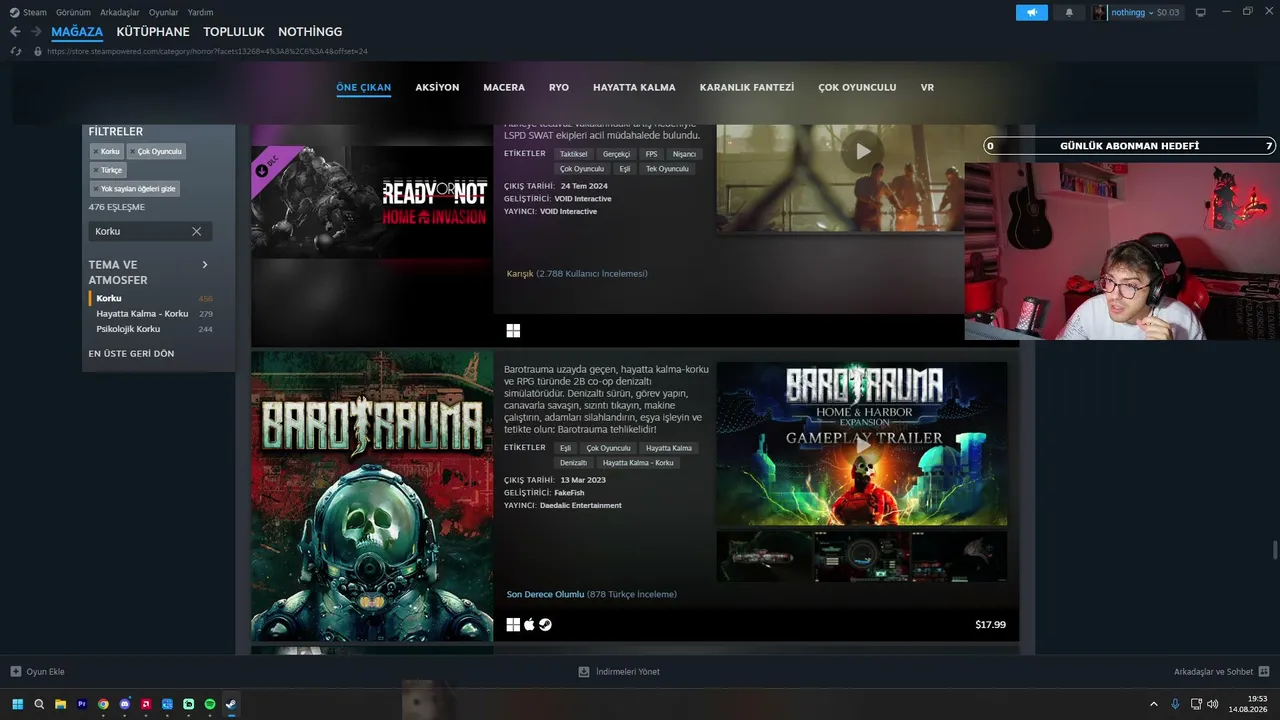Click the store URL address bar
The height and width of the screenshot is (720, 1280).
click(208, 51)
